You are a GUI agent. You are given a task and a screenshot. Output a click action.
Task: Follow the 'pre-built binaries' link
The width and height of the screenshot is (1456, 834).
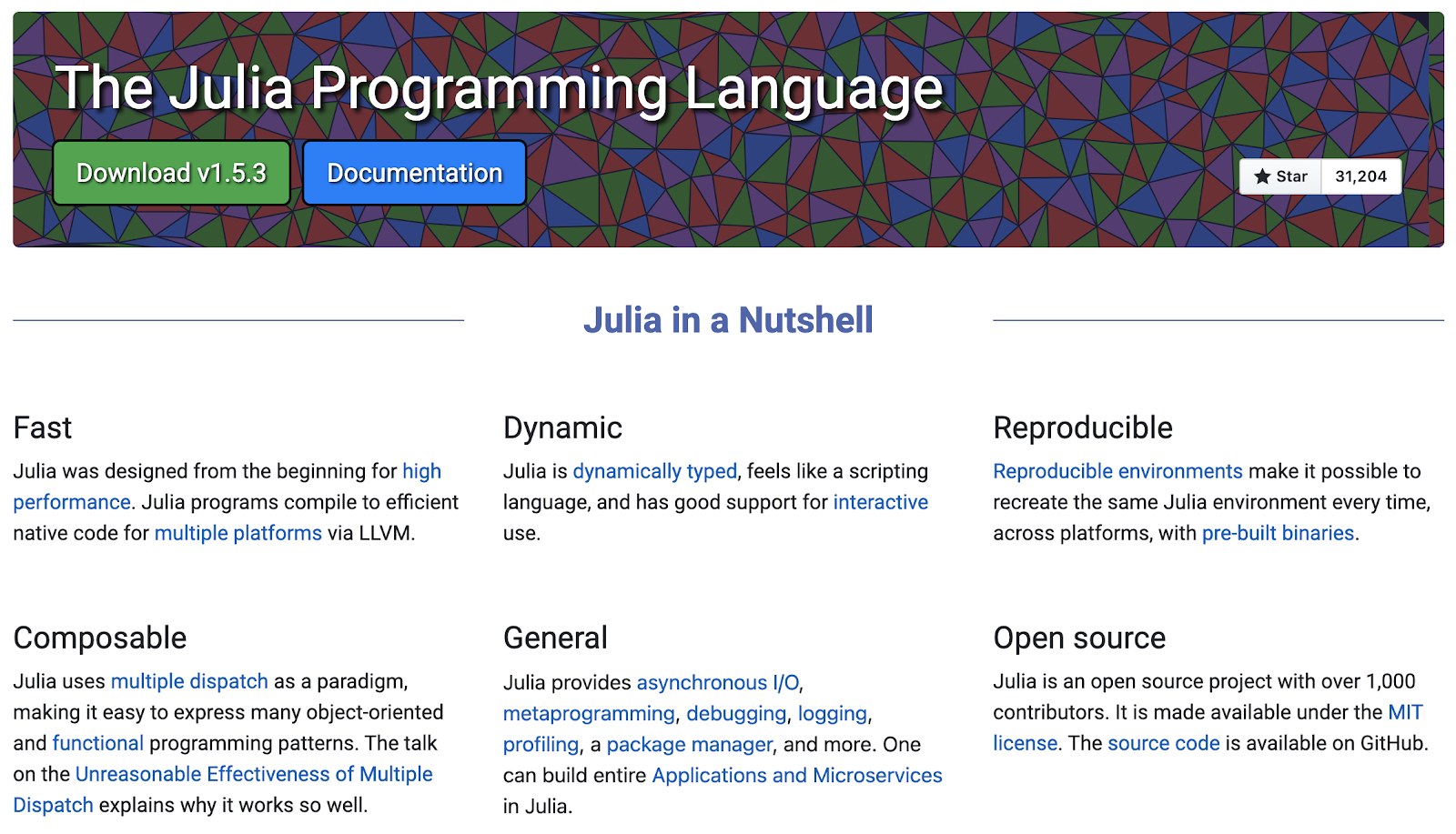tap(1279, 533)
